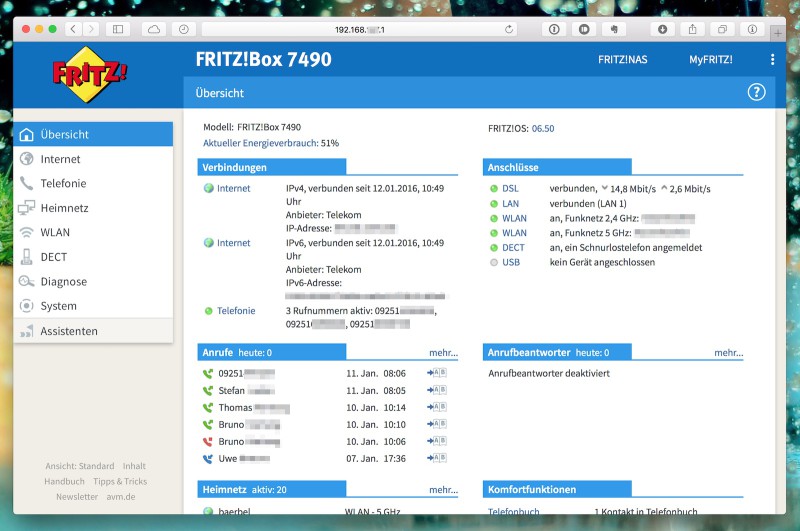The width and height of the screenshot is (800, 531).
Task: Click the globe icon next to IPv4 Internet
Action: click(x=209, y=188)
